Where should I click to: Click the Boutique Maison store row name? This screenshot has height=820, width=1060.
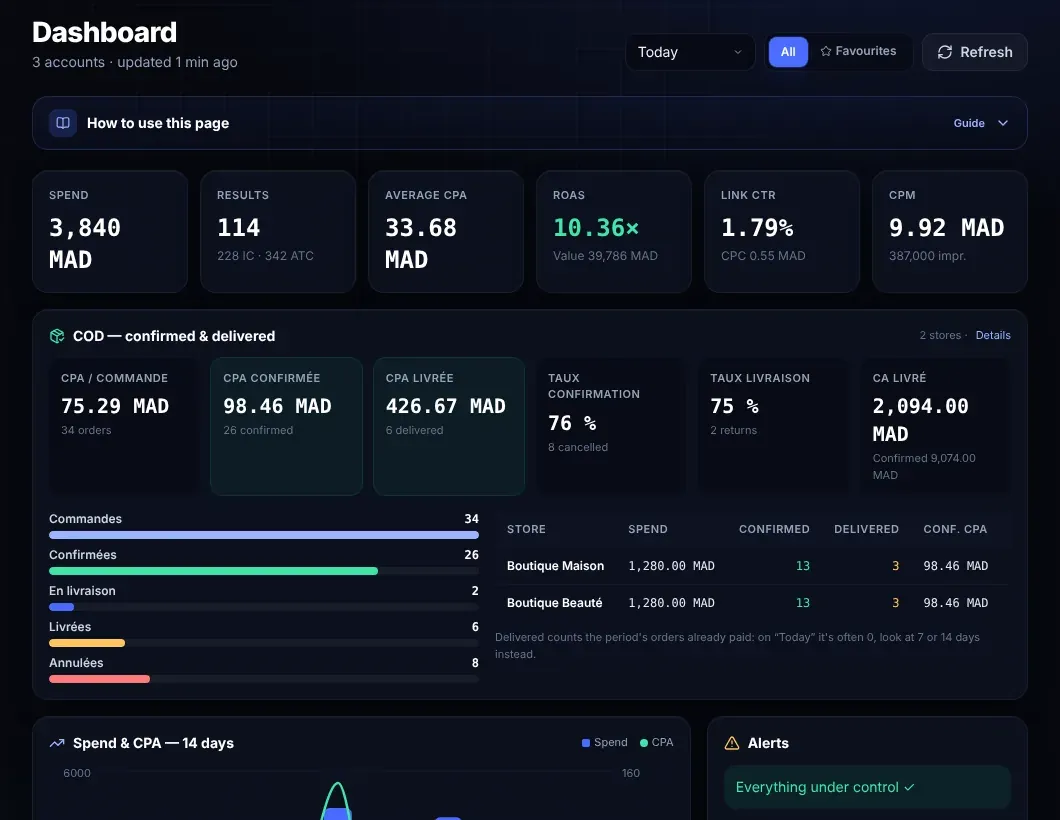[556, 566]
